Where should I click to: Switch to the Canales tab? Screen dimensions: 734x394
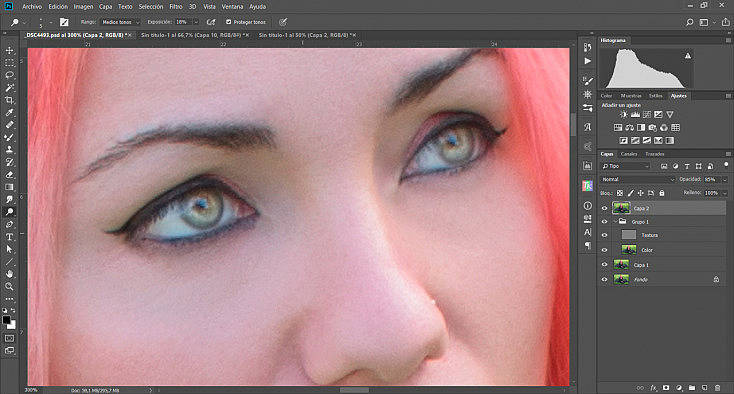point(629,154)
